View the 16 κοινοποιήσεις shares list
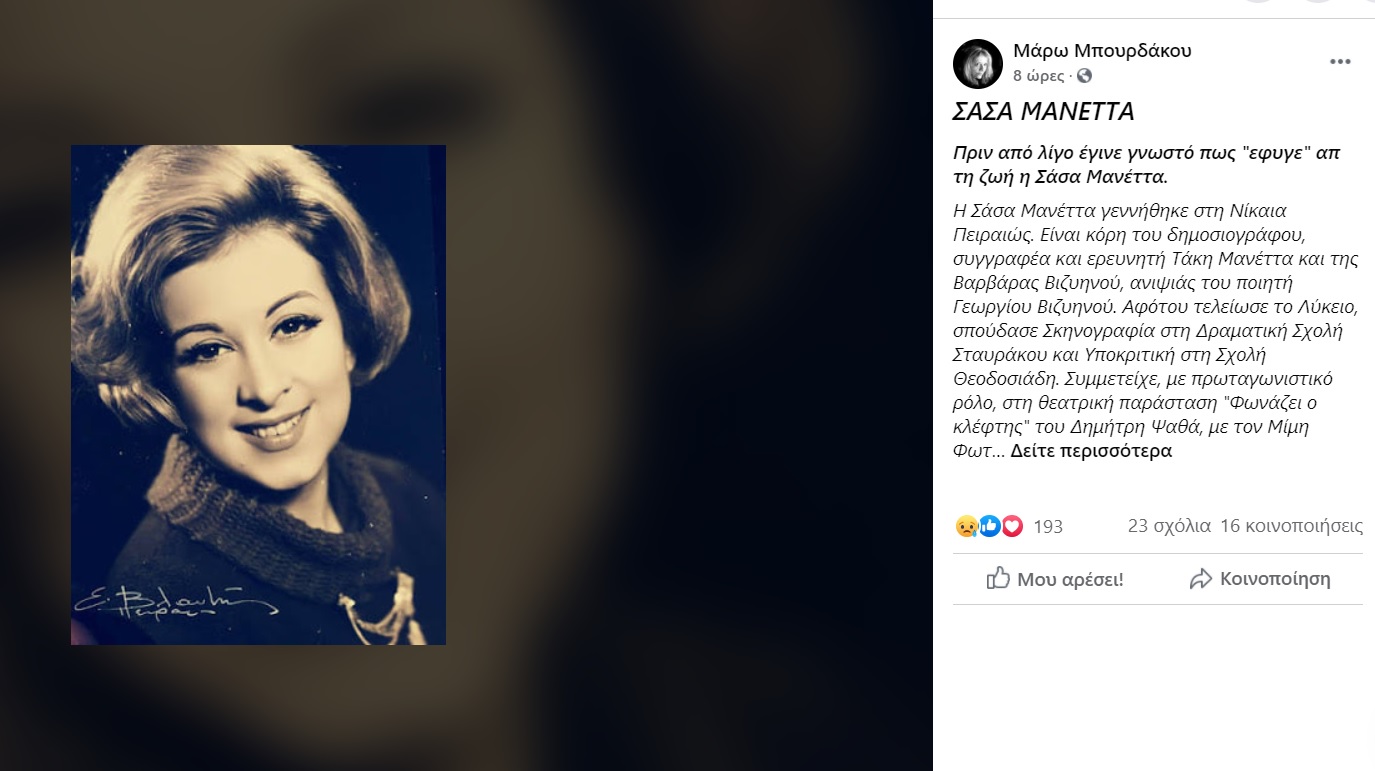The width and height of the screenshot is (1375, 771). (1292, 526)
